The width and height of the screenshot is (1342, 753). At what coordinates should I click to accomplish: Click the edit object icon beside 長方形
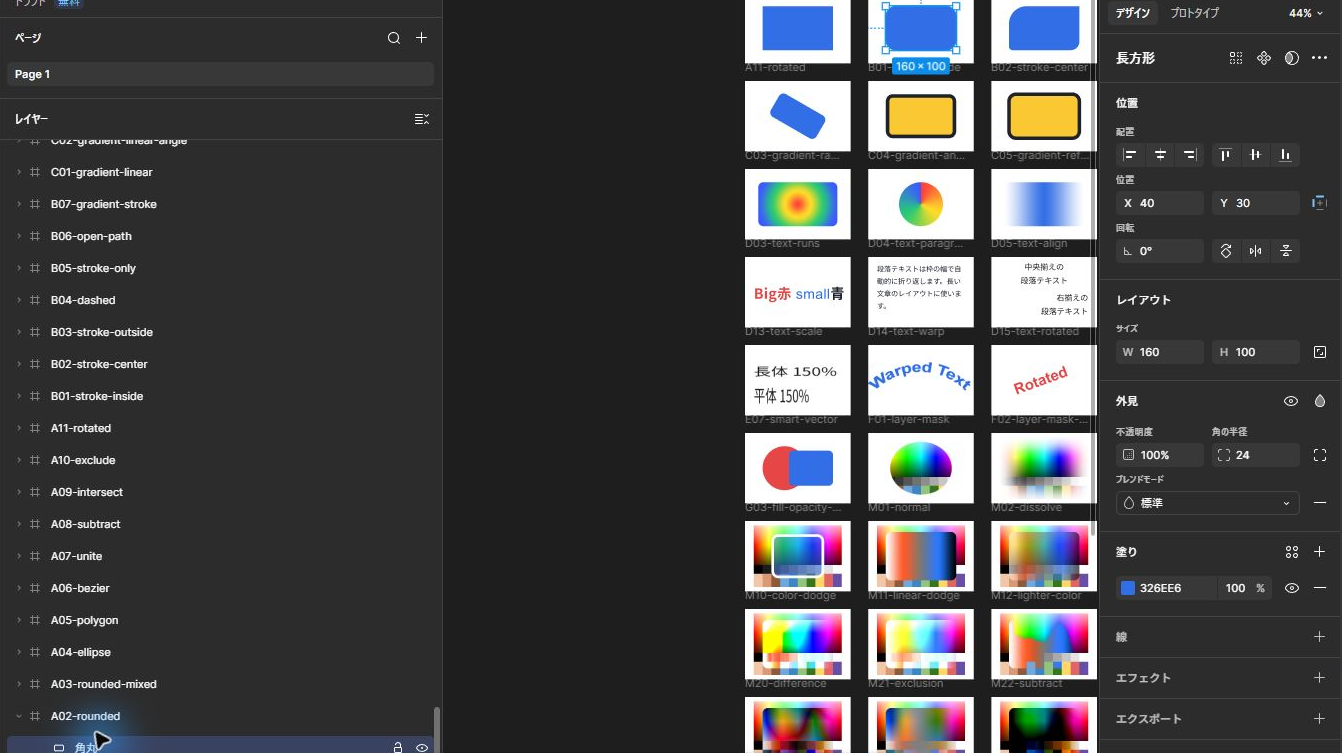1236,58
